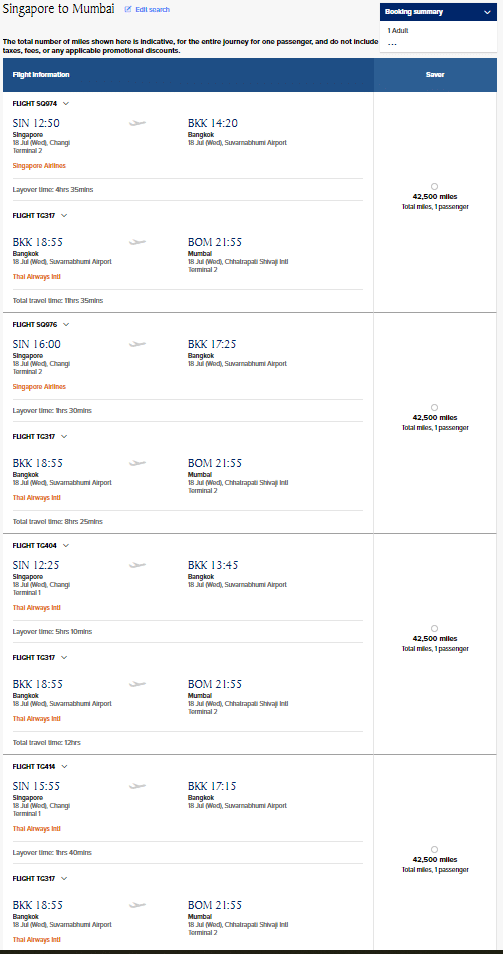Expand FLIGHT TG414 details chevron
The image size is (503, 954).
point(64,767)
